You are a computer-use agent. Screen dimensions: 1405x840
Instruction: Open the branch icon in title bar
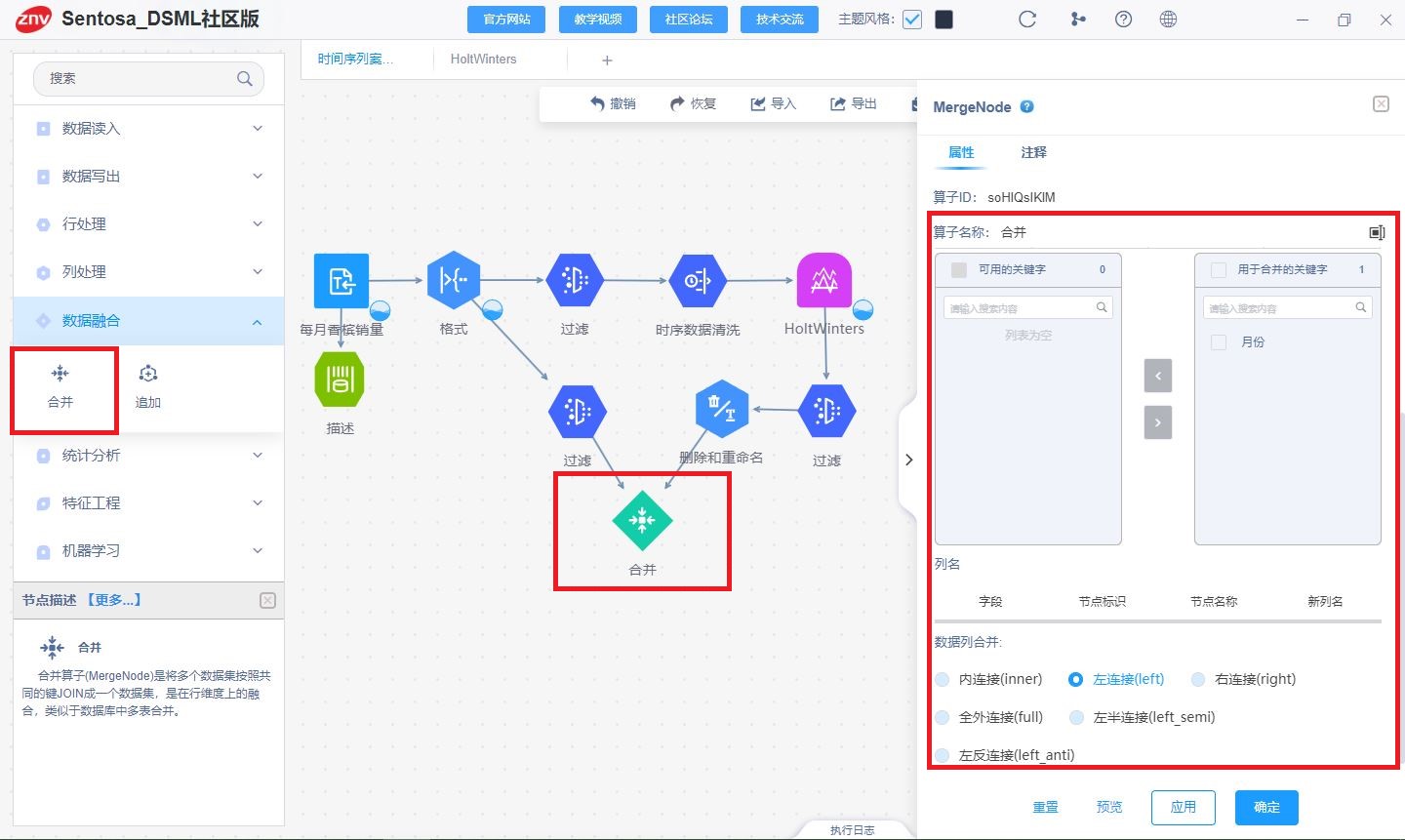[1077, 19]
